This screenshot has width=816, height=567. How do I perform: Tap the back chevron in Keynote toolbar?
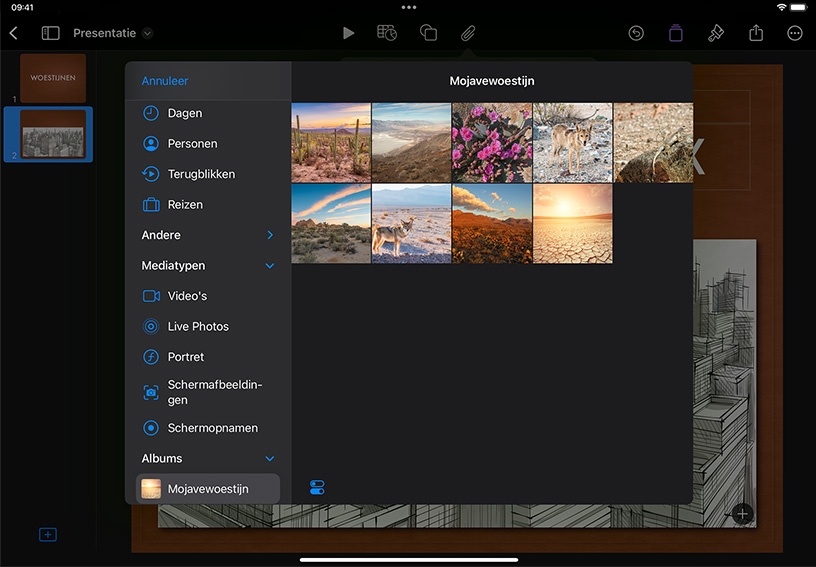[x=14, y=33]
